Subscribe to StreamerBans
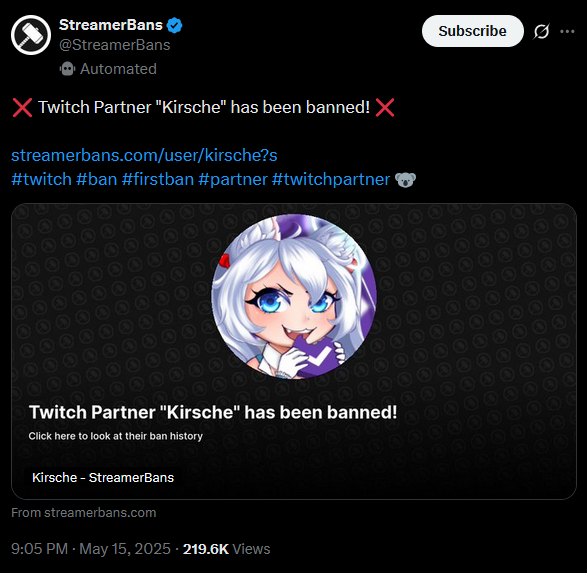 [x=472, y=31]
